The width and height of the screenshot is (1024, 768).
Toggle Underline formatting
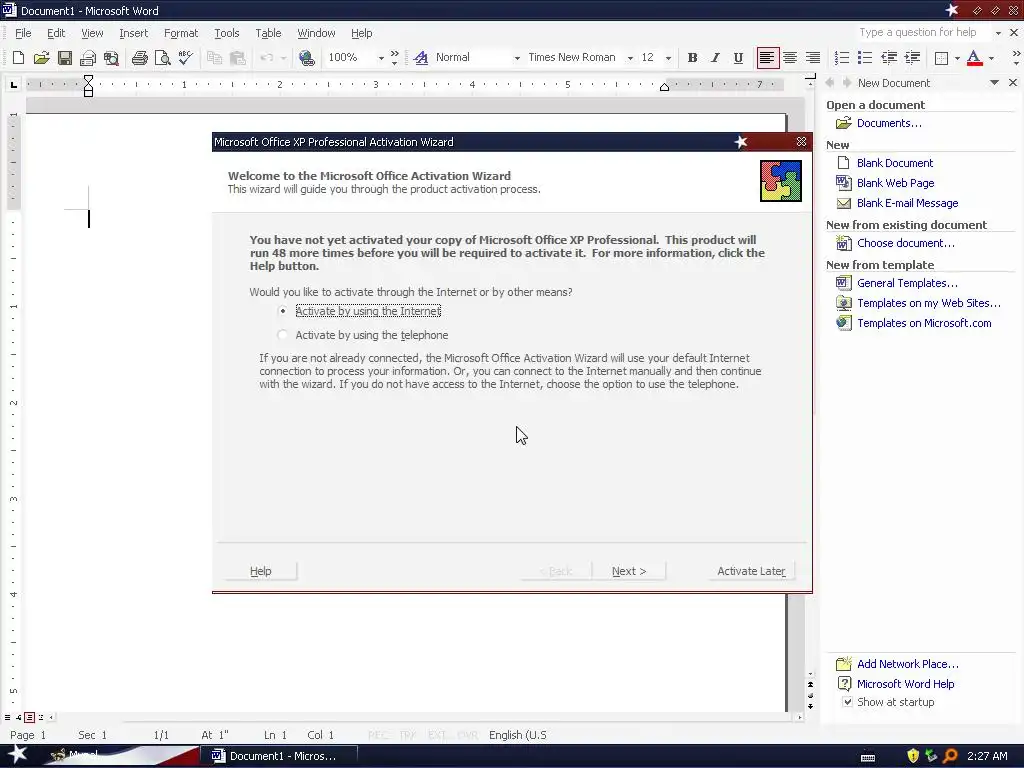pyautogui.click(x=738, y=57)
